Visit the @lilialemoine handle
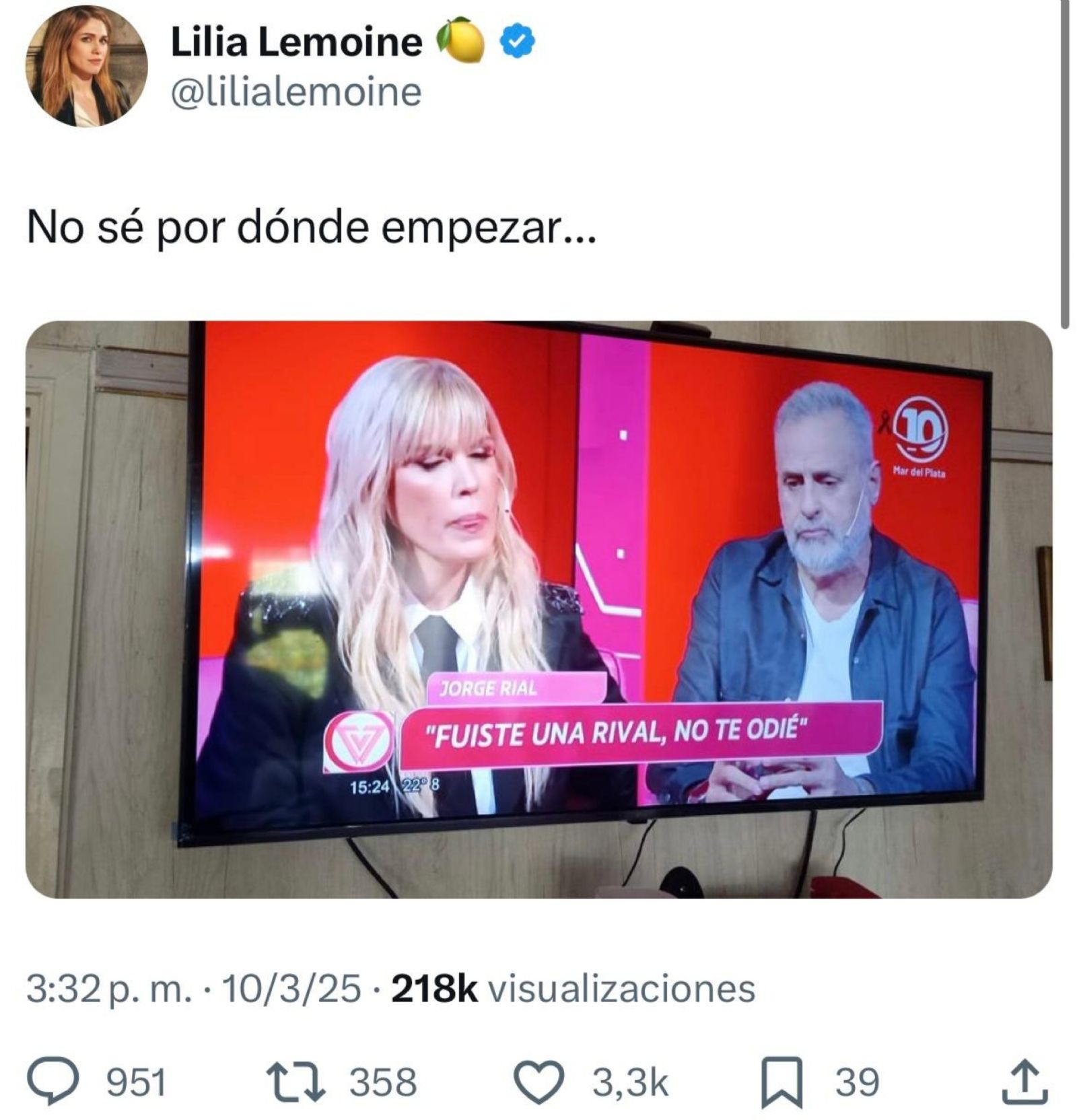 296,92
